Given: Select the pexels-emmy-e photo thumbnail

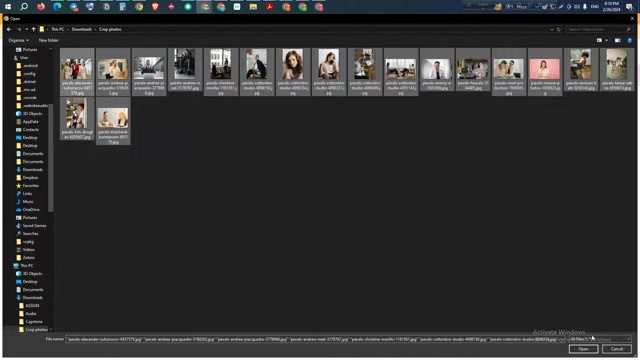Looking at the screenshot, I should coord(437,70).
